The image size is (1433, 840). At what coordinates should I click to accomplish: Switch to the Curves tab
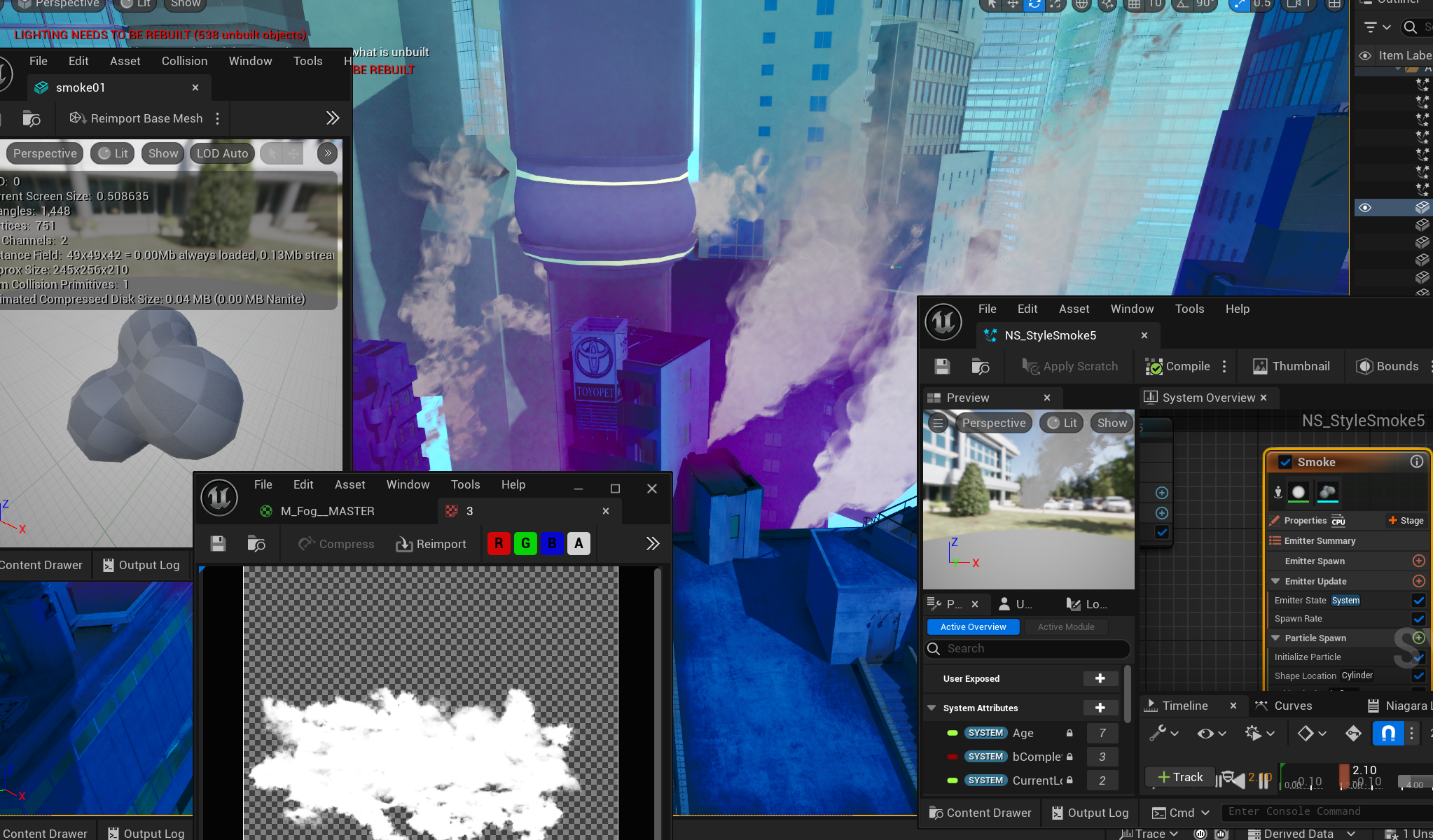click(x=1284, y=706)
